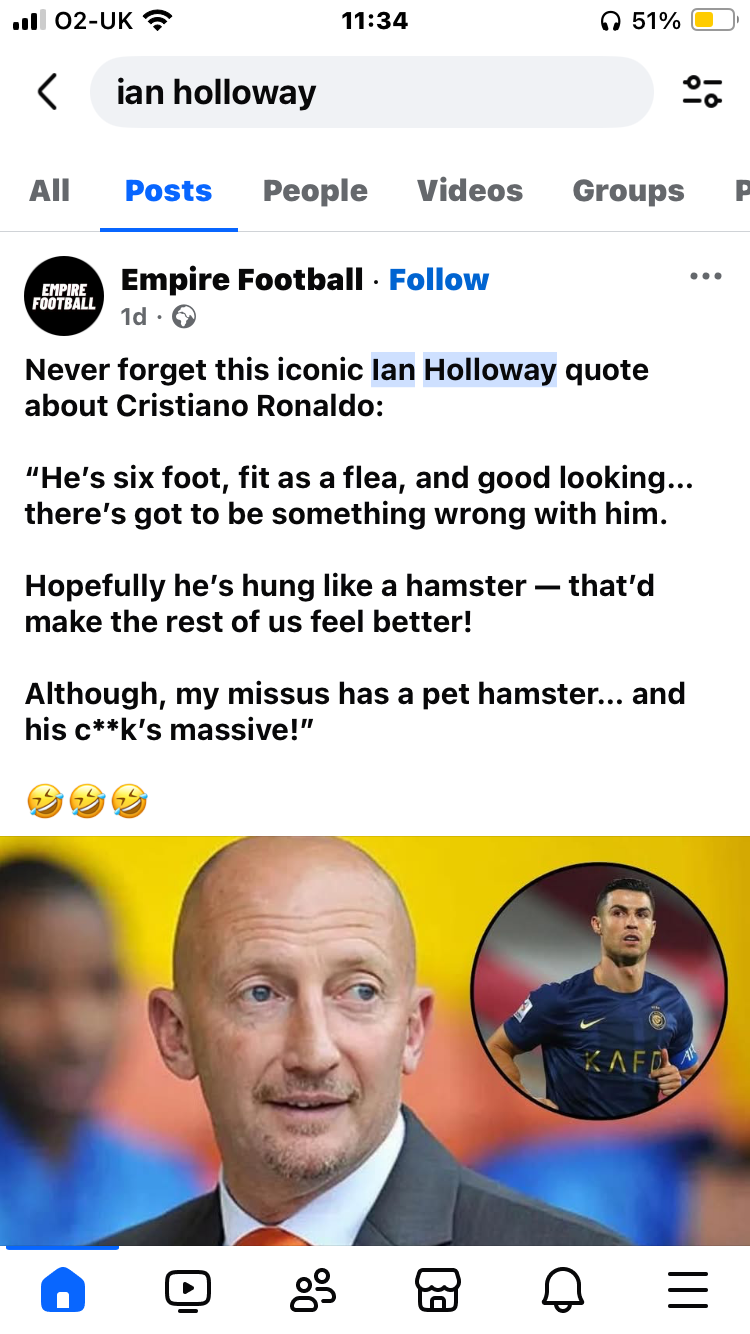Screen dimensions: 750x1334
Task: Open the Notifications bell icon
Action: 562,1290
